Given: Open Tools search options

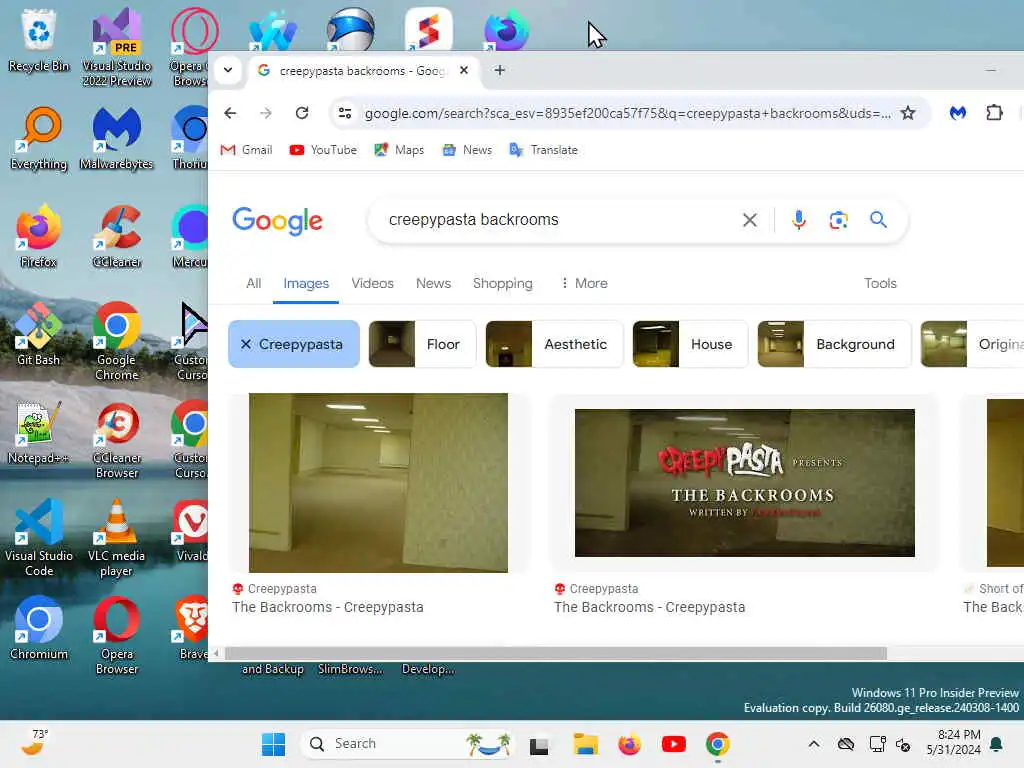Looking at the screenshot, I should point(880,283).
